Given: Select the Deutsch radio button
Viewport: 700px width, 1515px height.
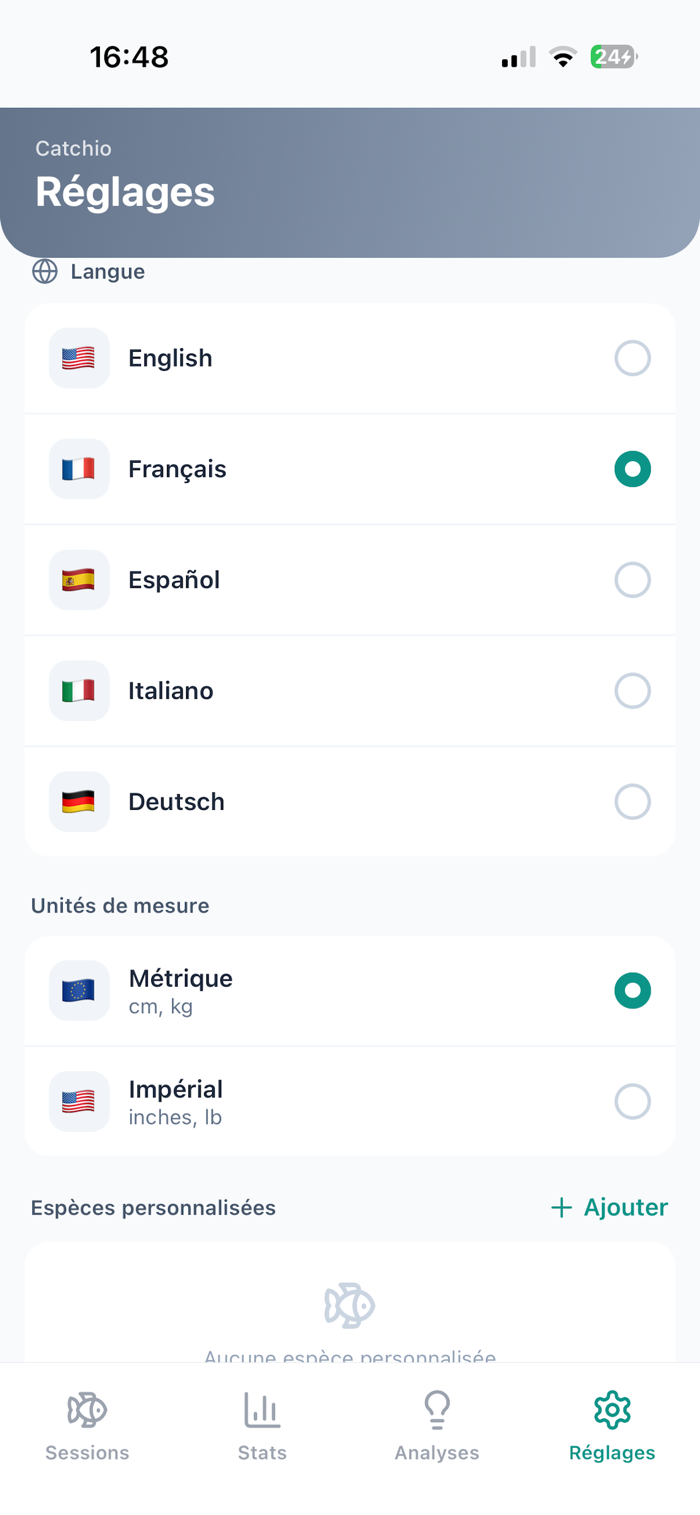Looking at the screenshot, I should 632,801.
